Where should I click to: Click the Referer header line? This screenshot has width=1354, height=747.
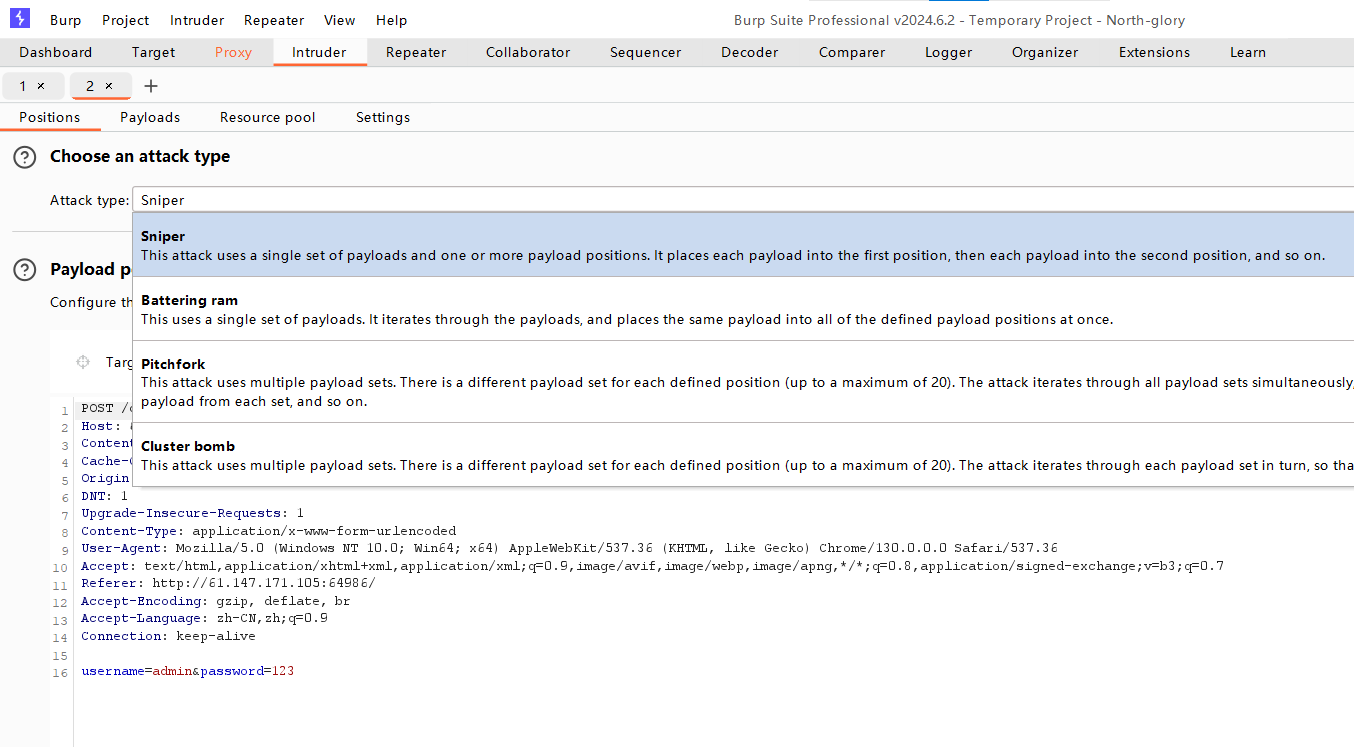click(228, 583)
